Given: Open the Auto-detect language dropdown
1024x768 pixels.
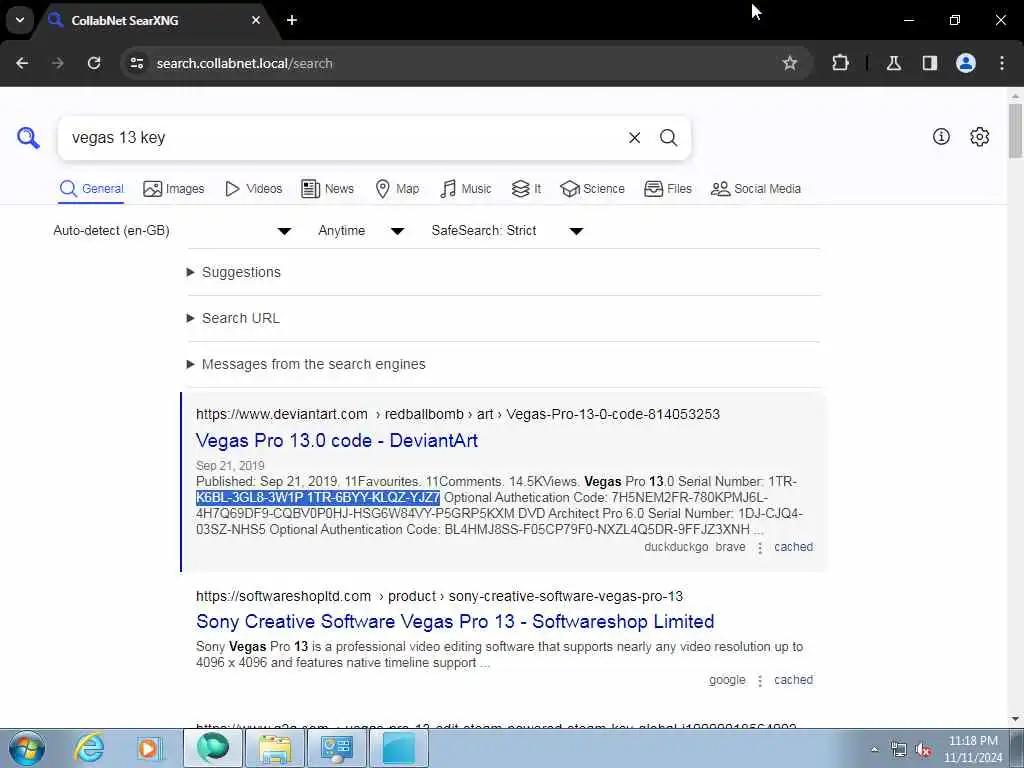Looking at the screenshot, I should pos(172,231).
